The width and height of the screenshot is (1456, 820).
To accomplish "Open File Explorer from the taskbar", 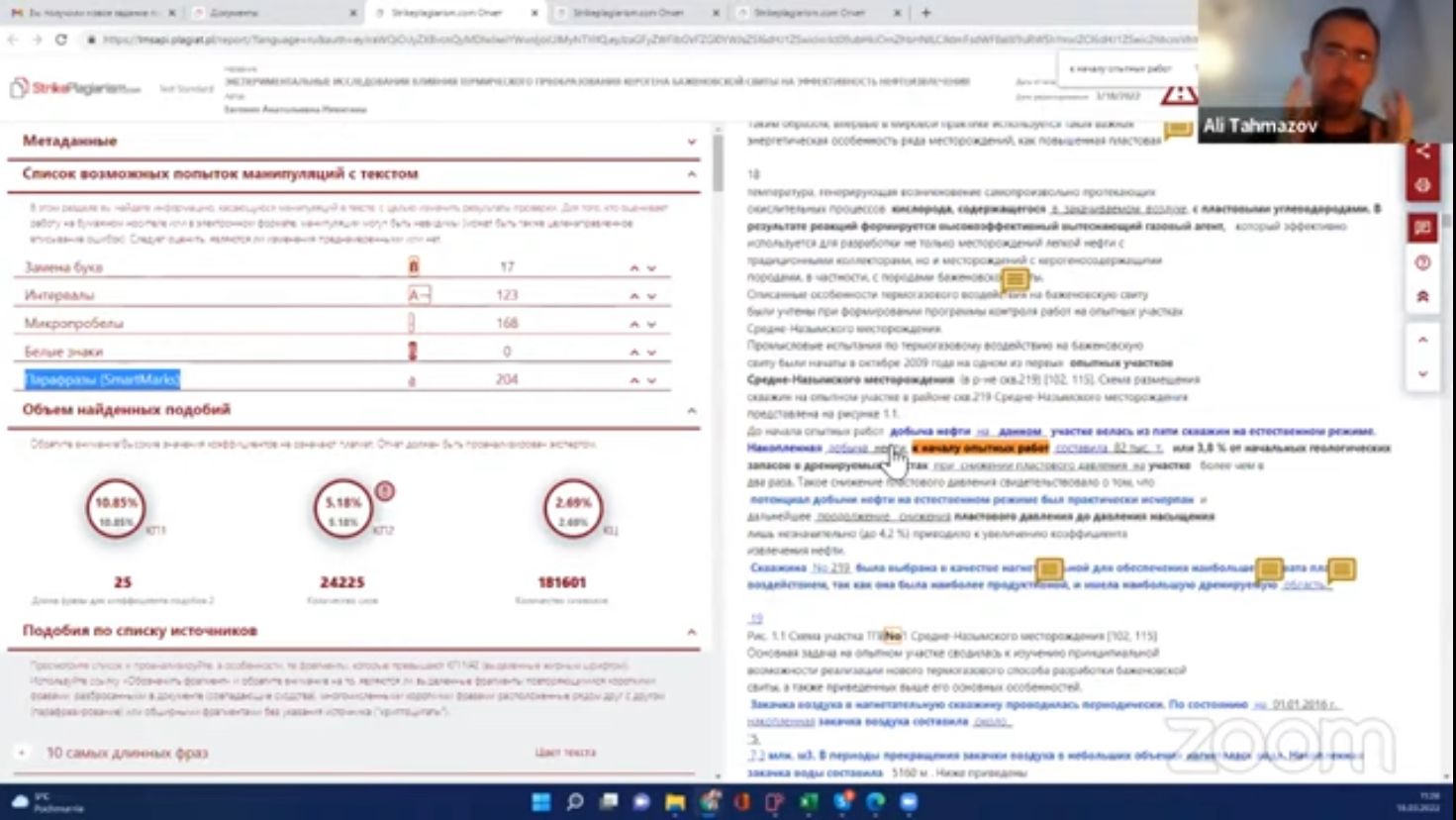I will click(675, 802).
